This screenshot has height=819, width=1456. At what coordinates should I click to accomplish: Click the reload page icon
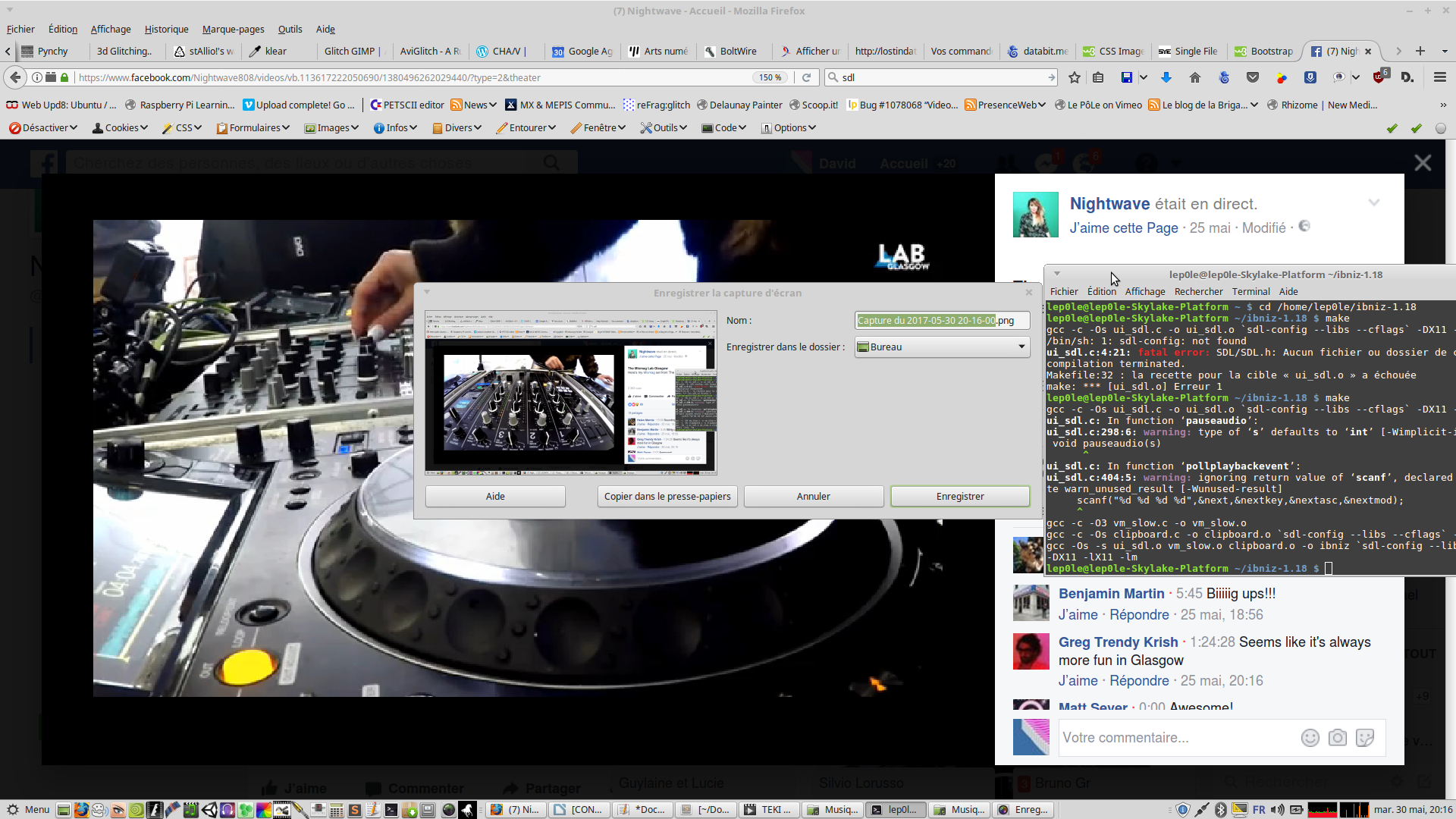tap(807, 77)
